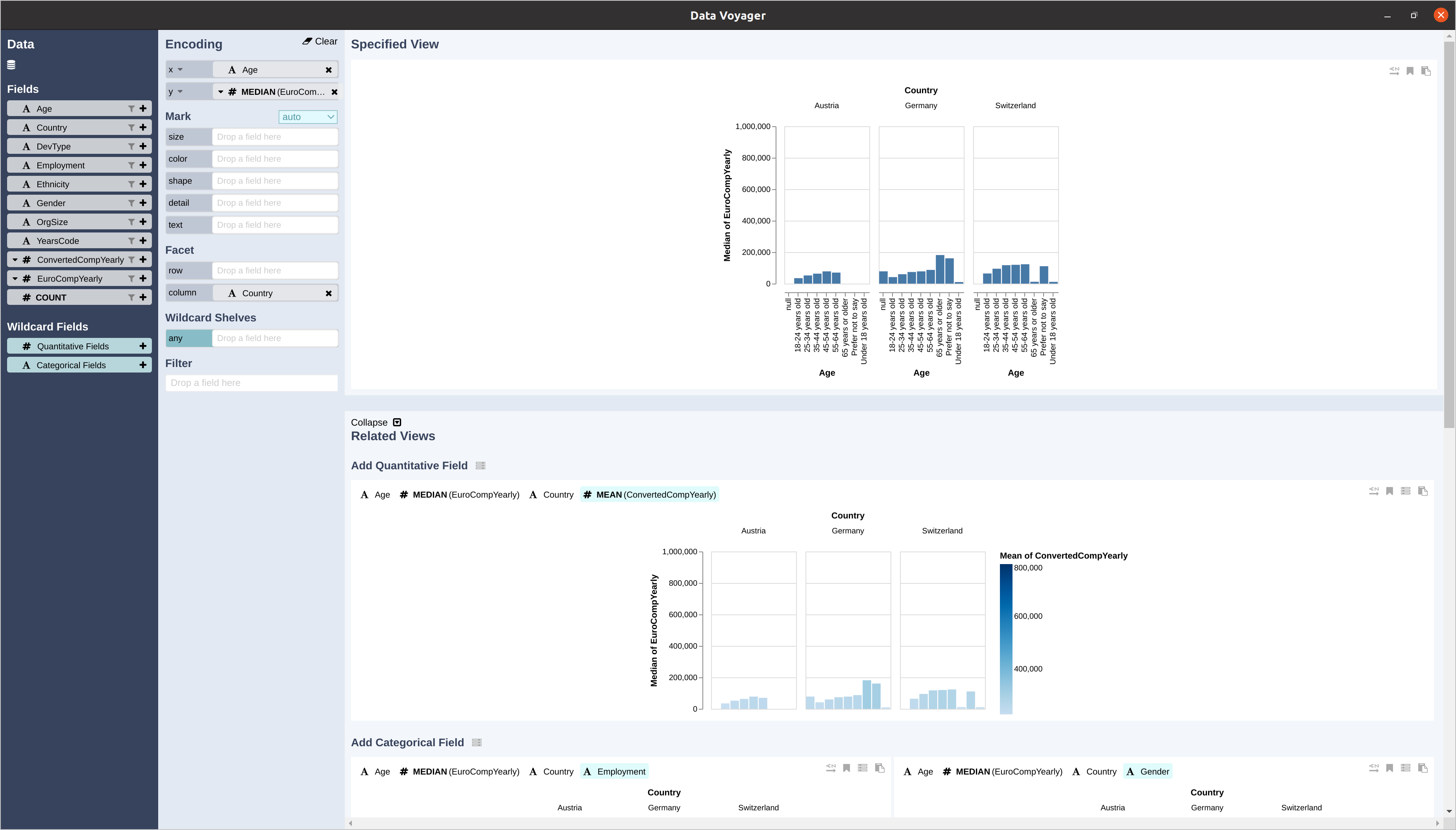Click the MEAN (ConvertedCompYearly) field tag

coord(650,494)
